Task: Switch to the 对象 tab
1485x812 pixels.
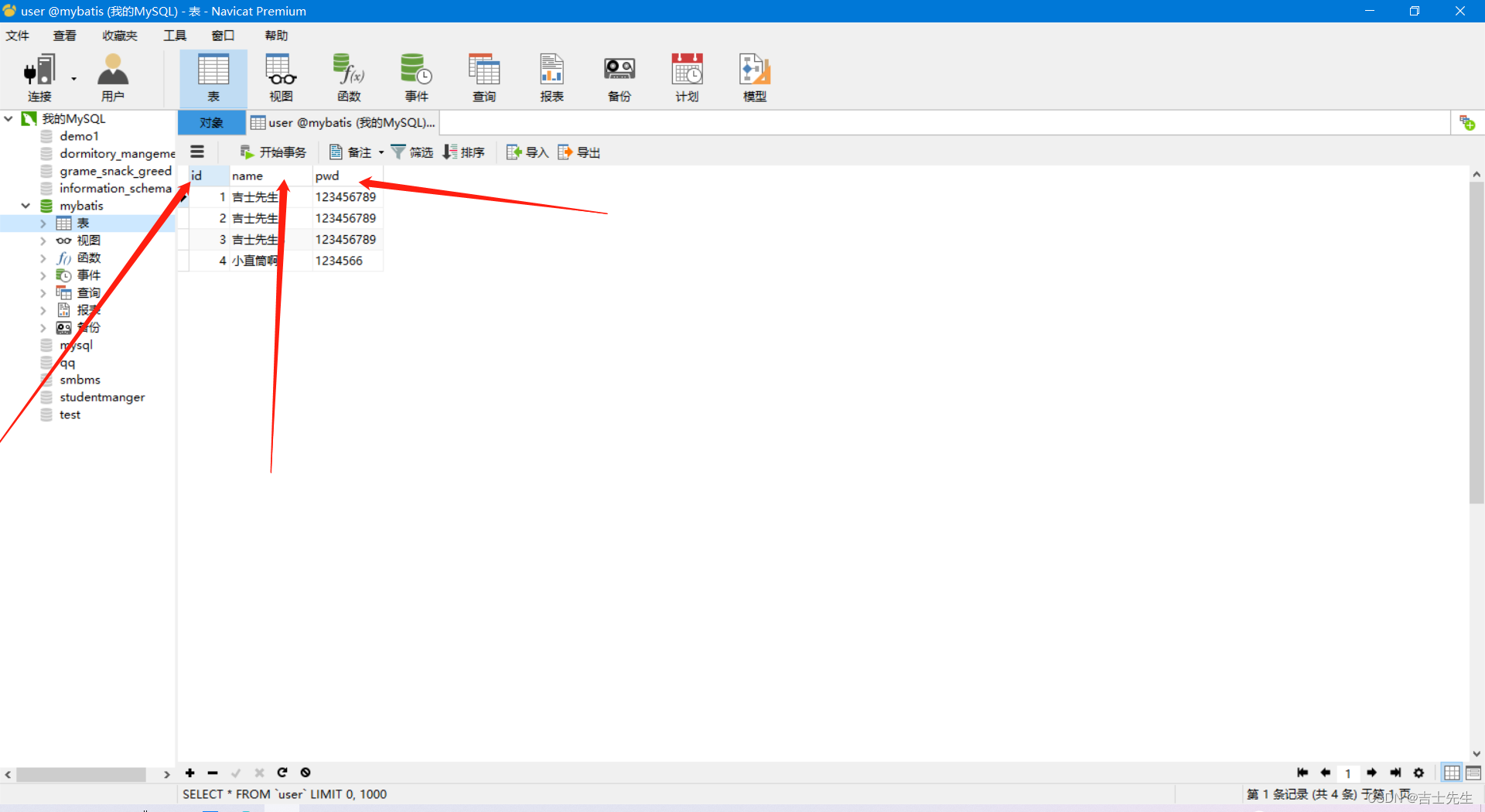Action: point(211,123)
